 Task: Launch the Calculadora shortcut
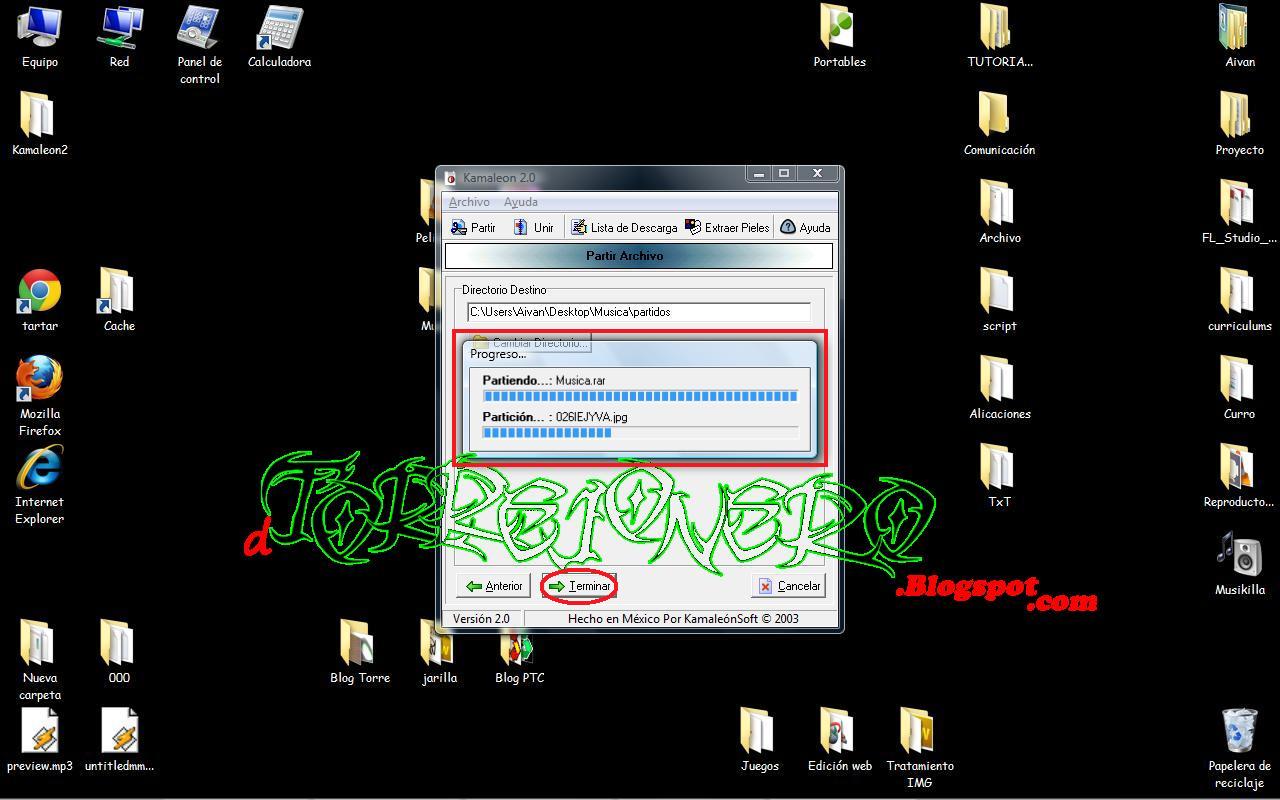click(279, 38)
